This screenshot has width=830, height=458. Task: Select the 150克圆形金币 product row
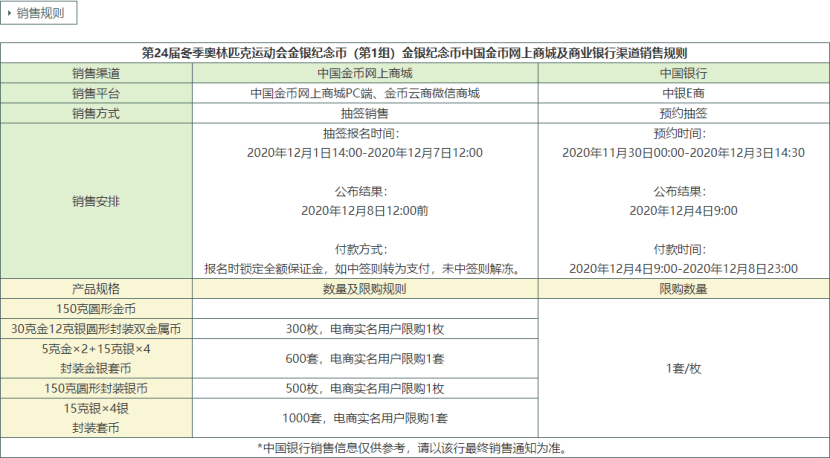coord(96,309)
